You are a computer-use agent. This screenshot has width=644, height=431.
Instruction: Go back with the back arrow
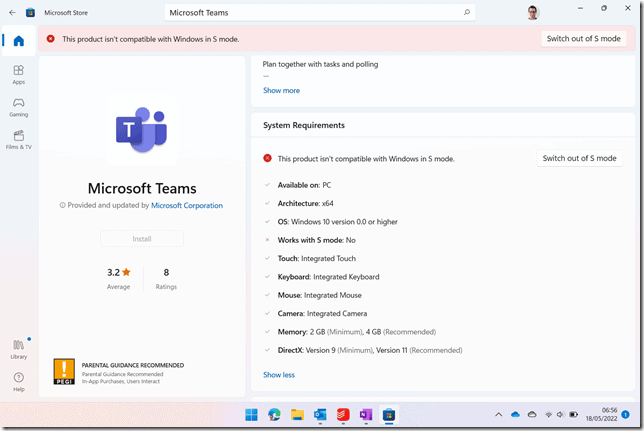click(x=12, y=13)
